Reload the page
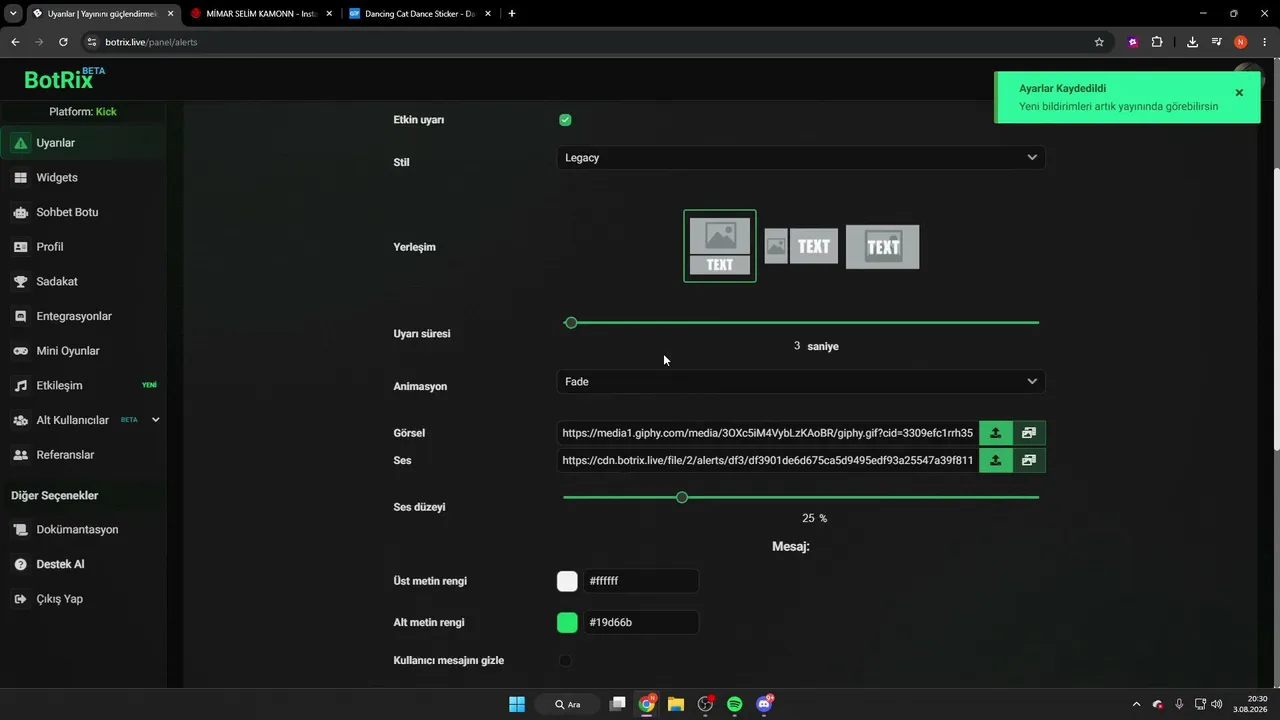The width and height of the screenshot is (1280, 720). click(x=63, y=42)
